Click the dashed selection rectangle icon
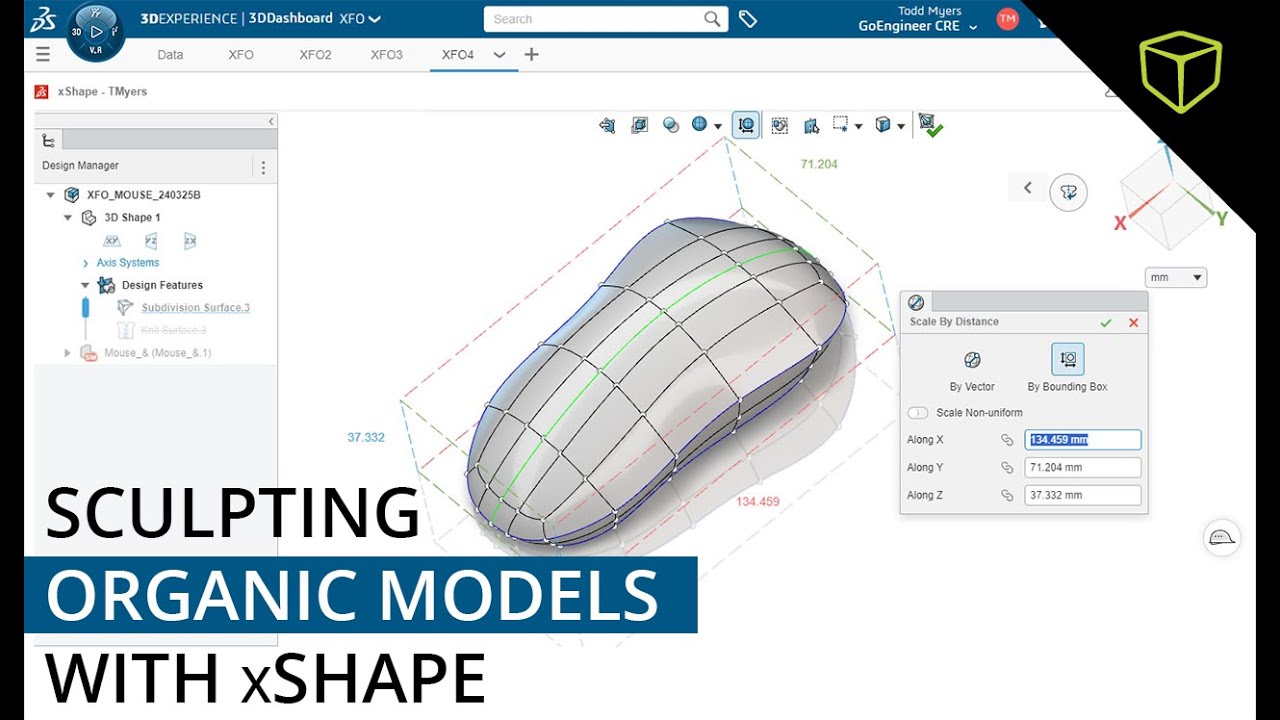The width and height of the screenshot is (1280, 720). pyautogui.click(x=840, y=125)
